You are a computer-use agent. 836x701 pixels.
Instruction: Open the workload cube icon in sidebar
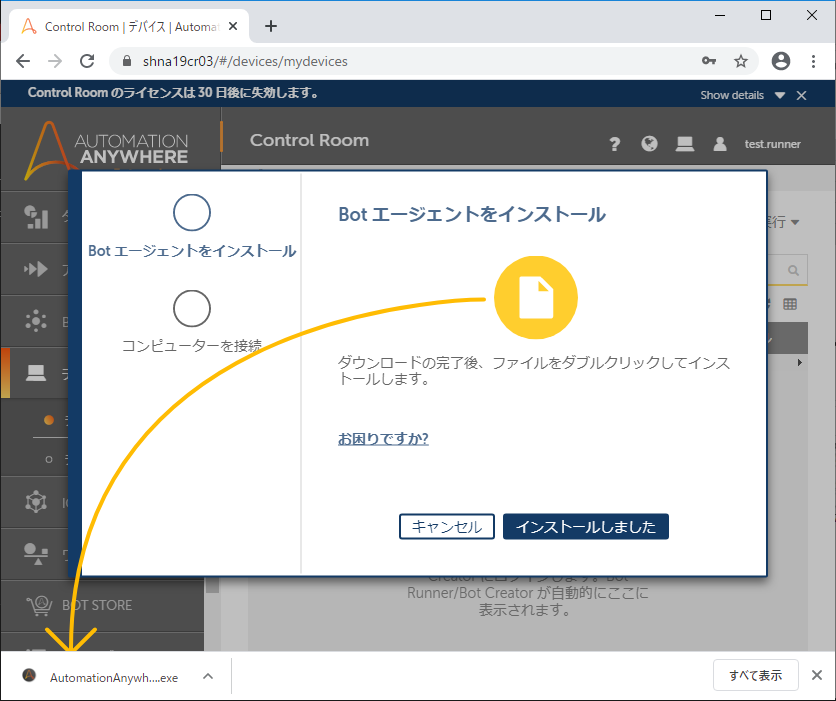click(x=36, y=502)
